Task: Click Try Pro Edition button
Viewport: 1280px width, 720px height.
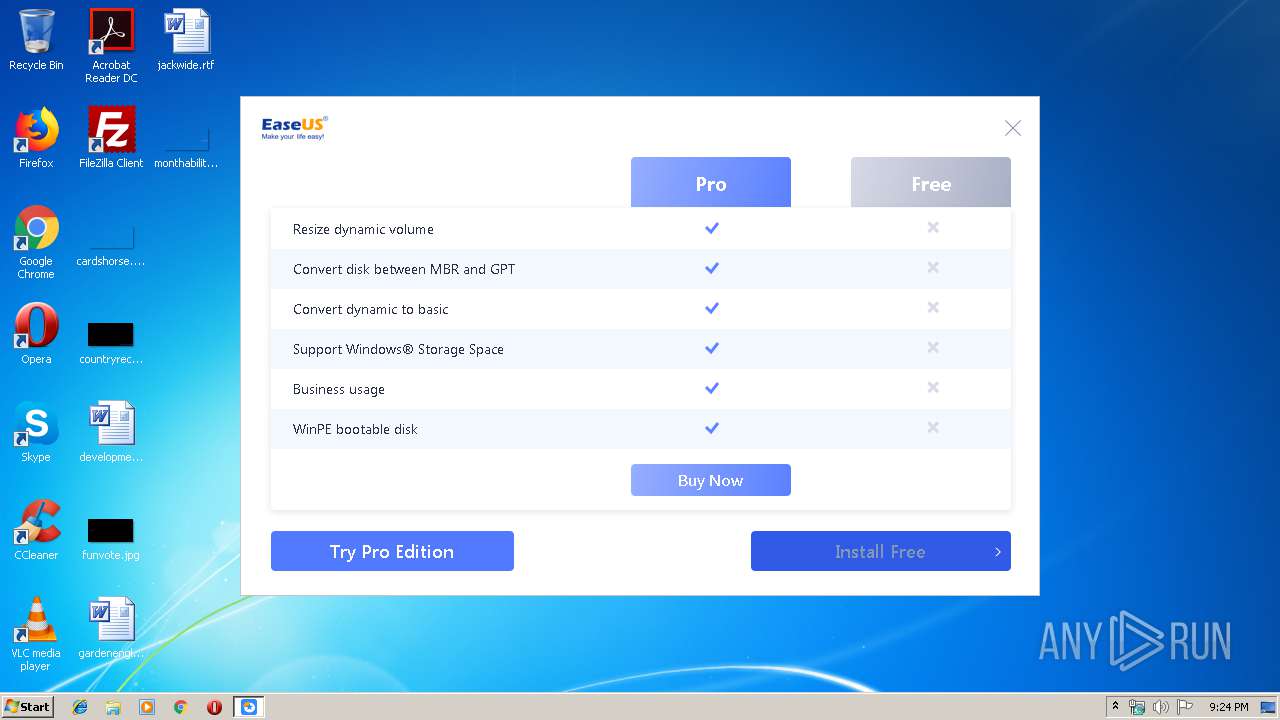Action: point(392,551)
